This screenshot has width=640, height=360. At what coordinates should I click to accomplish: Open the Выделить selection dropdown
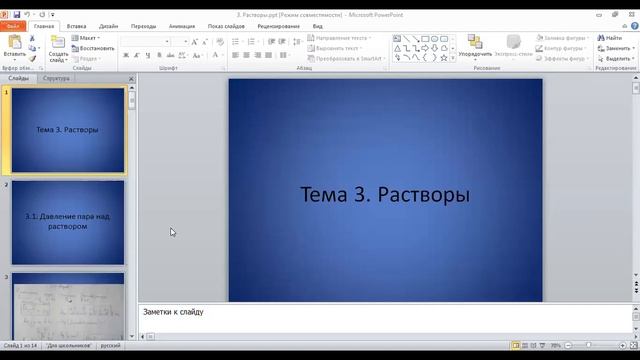click(x=616, y=59)
